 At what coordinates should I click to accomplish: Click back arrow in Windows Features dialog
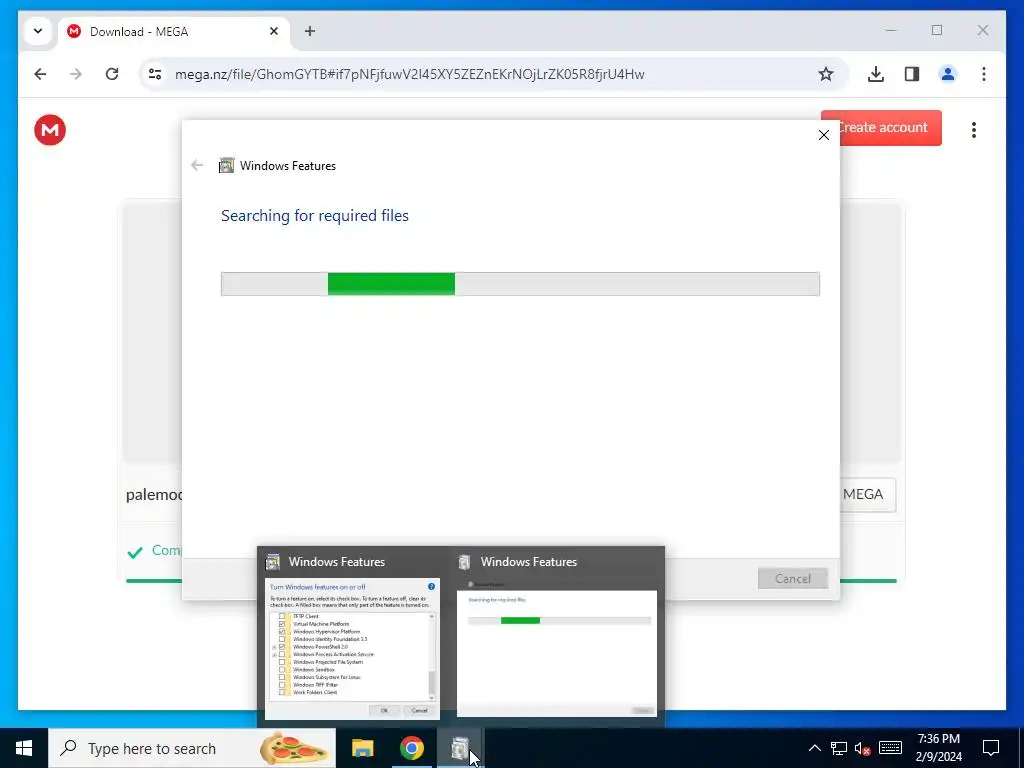click(x=197, y=165)
